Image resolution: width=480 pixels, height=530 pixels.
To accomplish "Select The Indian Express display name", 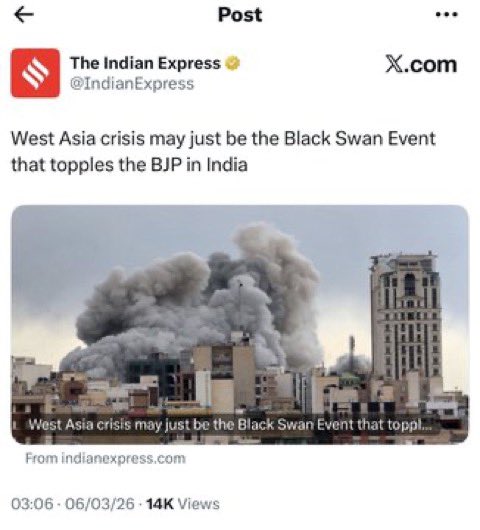I will click(x=145, y=63).
